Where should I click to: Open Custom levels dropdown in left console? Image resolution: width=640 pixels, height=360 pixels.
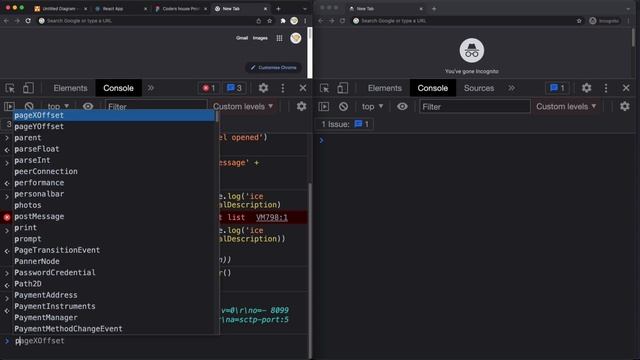tap(243, 107)
